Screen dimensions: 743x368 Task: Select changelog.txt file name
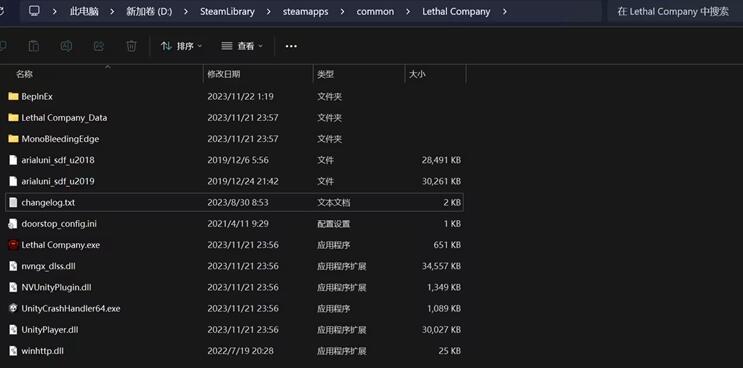48,203
